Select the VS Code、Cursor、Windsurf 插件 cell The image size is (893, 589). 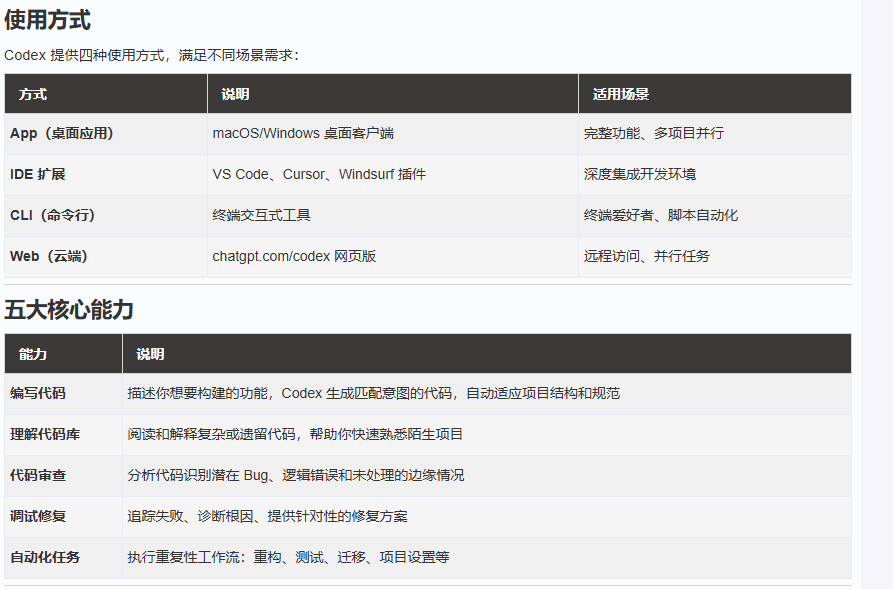click(319, 174)
